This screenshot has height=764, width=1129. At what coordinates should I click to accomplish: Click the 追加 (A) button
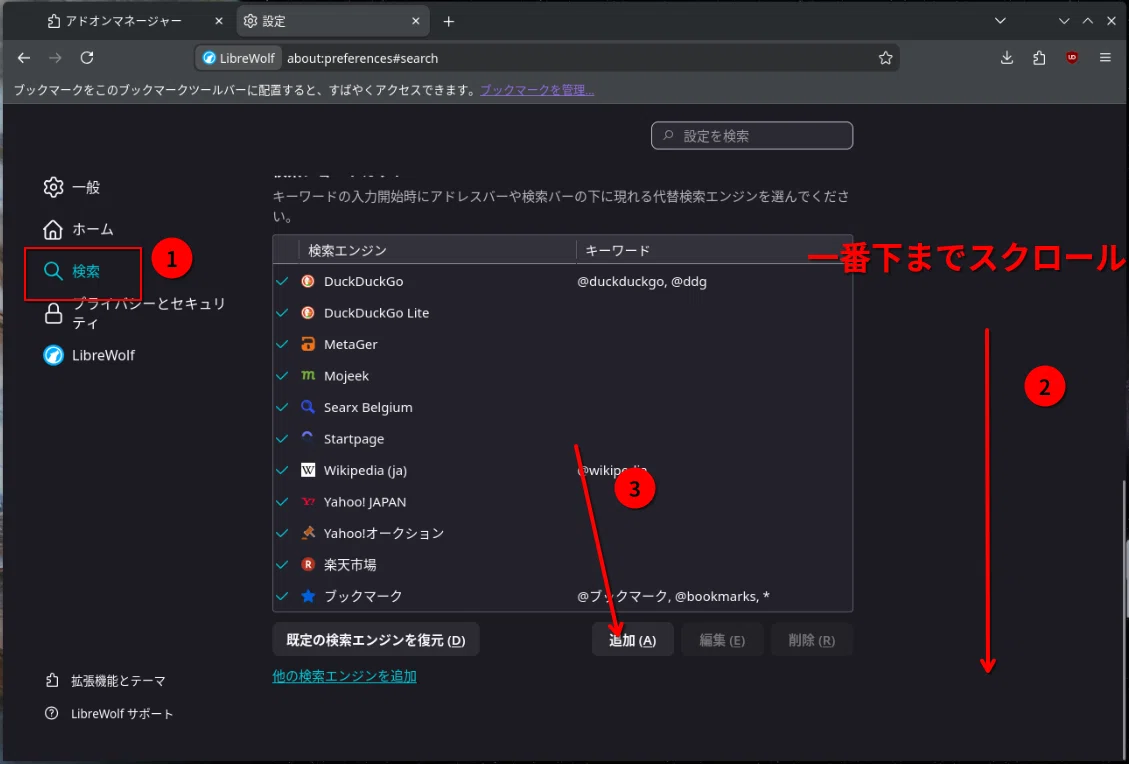coord(632,639)
